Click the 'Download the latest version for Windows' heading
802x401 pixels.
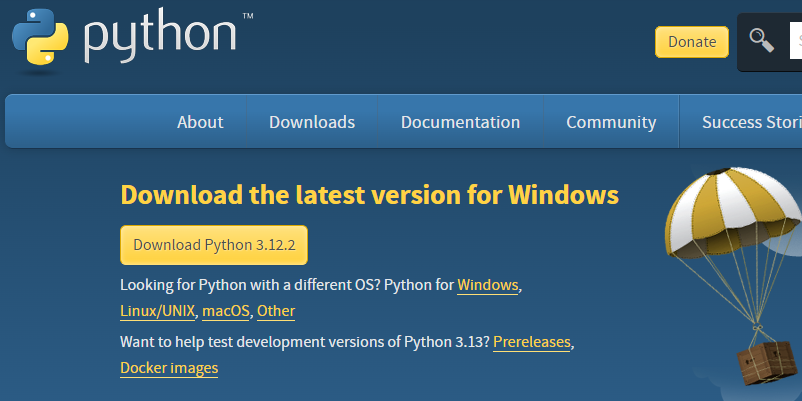[x=369, y=195]
